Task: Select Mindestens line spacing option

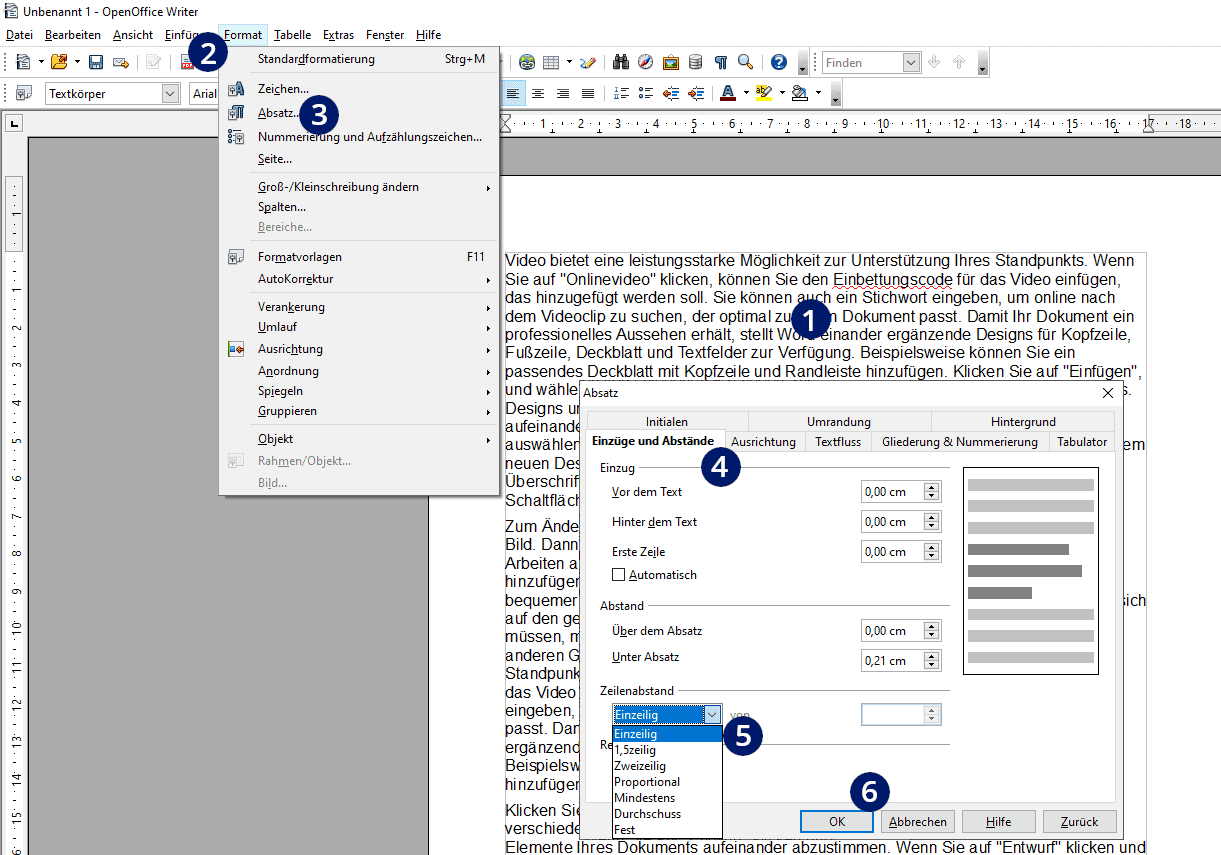Action: pyautogui.click(x=667, y=798)
